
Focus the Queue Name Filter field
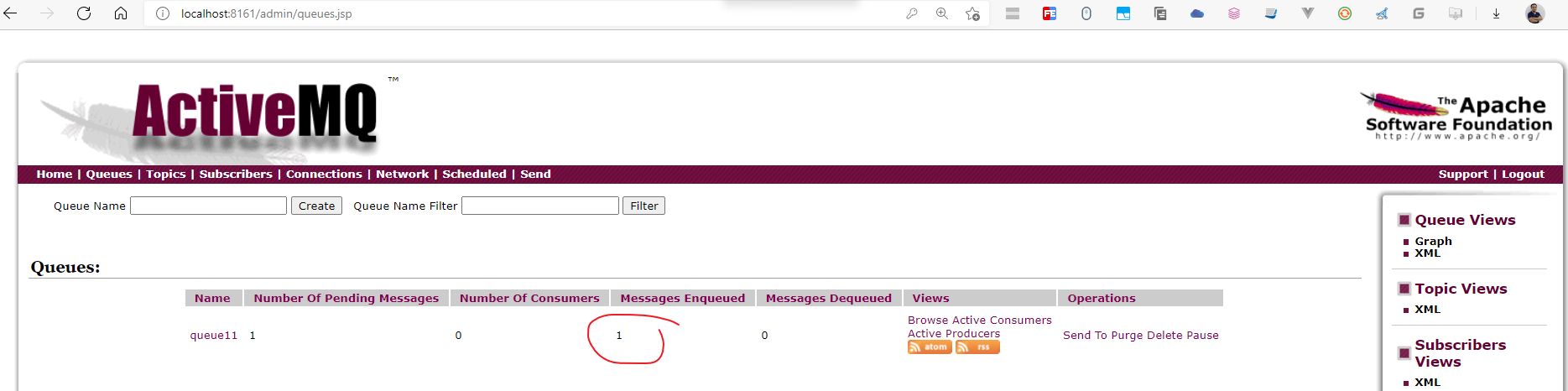[540, 206]
